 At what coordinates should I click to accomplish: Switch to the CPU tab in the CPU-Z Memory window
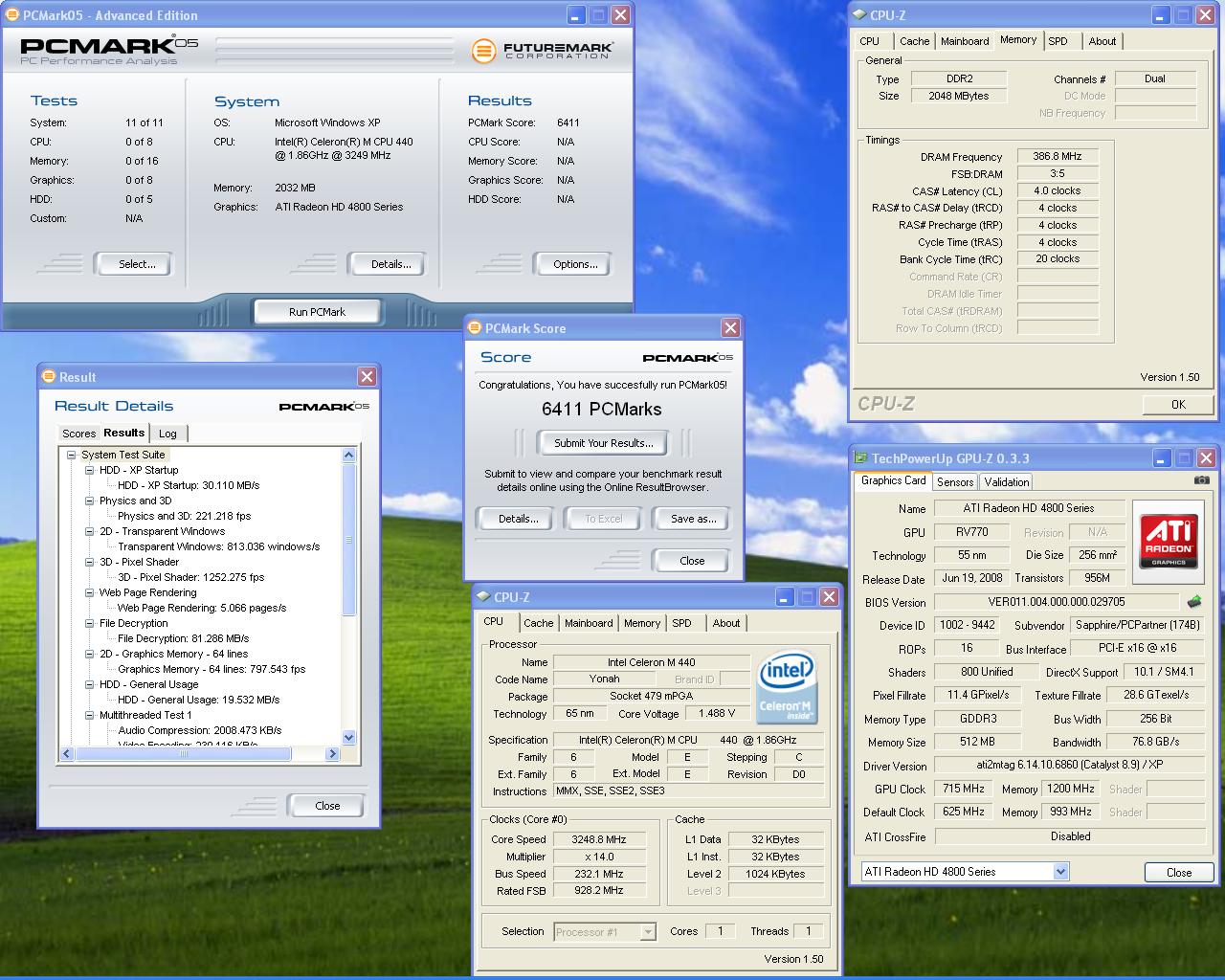[x=870, y=41]
